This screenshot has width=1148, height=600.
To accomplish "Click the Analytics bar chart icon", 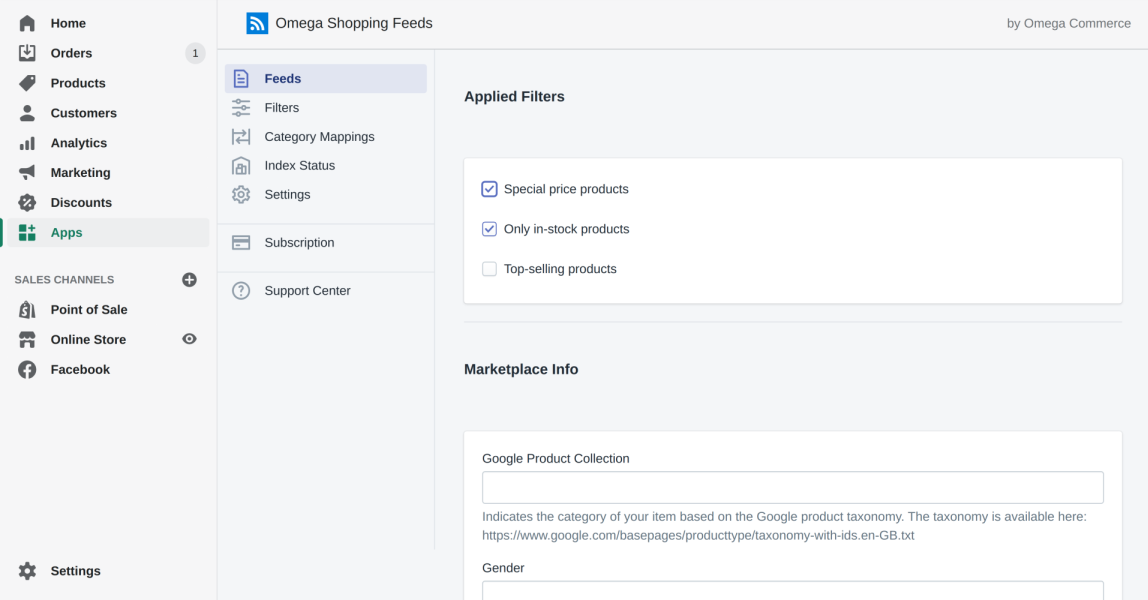I will click(x=27, y=143).
